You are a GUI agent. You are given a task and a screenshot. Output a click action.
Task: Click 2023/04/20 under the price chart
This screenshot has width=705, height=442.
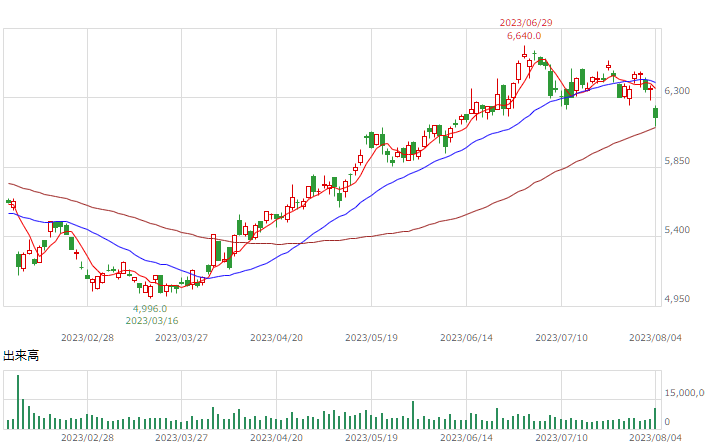click(277, 338)
